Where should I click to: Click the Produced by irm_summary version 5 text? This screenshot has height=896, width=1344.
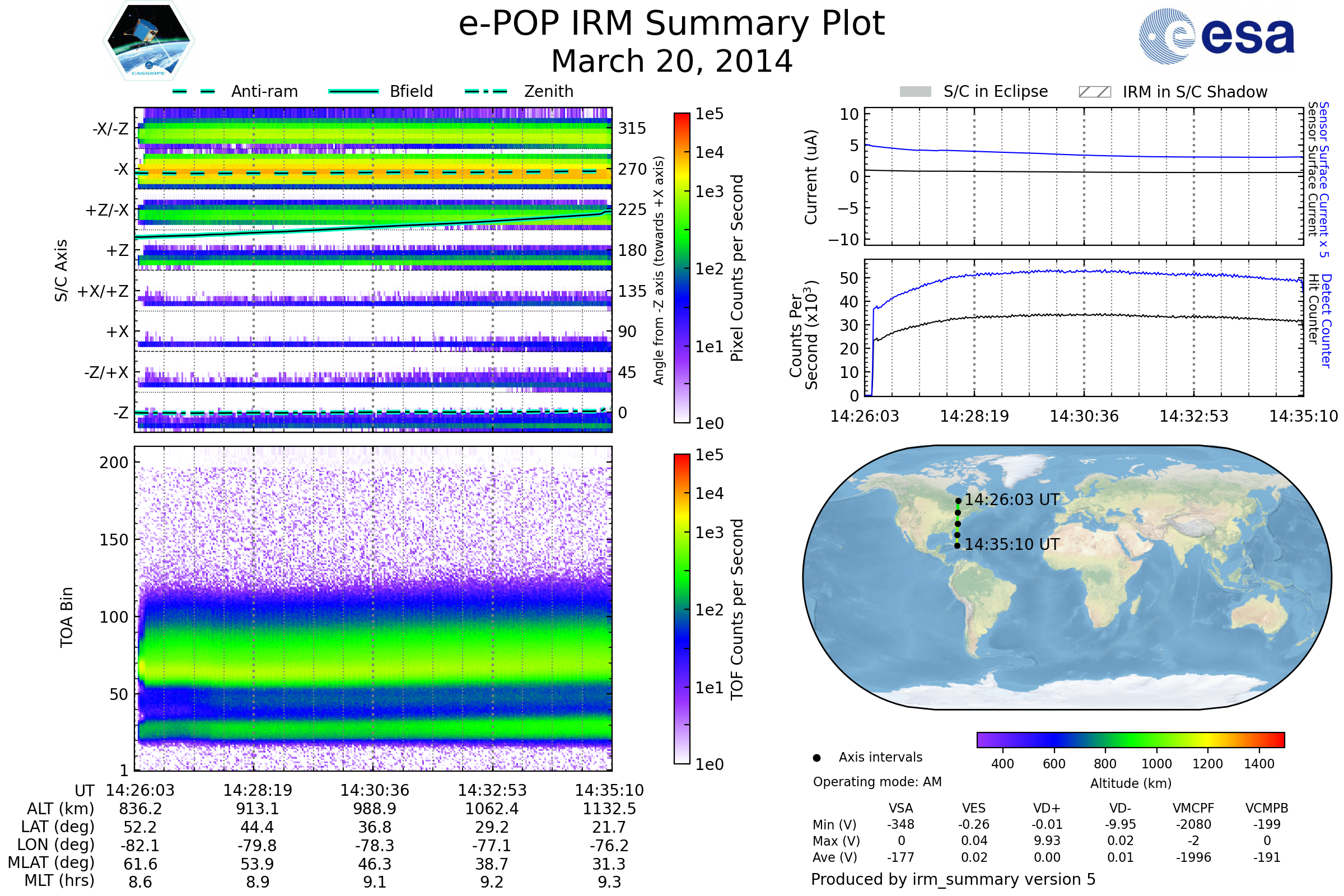pyautogui.click(x=953, y=879)
